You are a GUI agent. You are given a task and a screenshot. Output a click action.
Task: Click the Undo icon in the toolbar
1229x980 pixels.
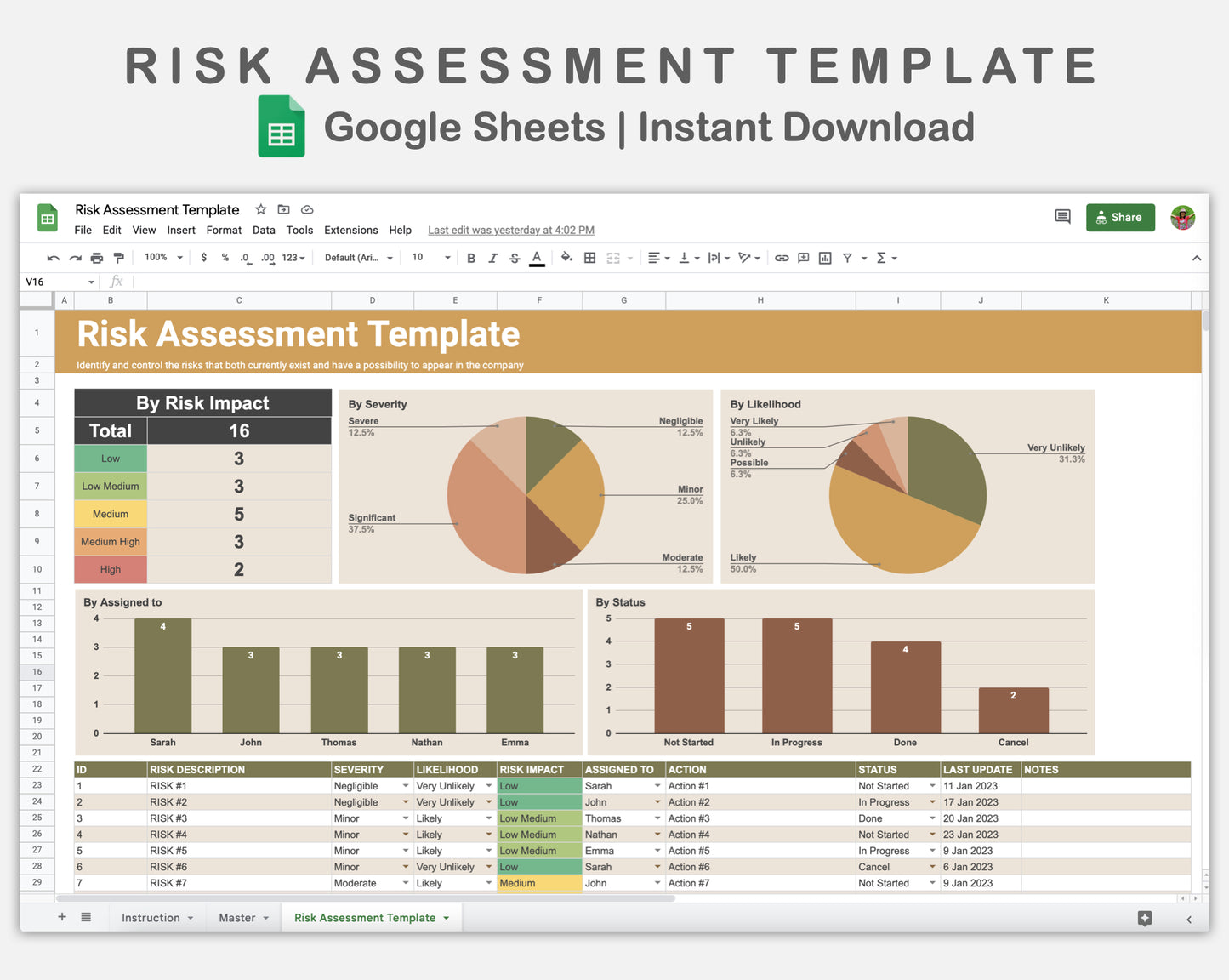tap(53, 258)
